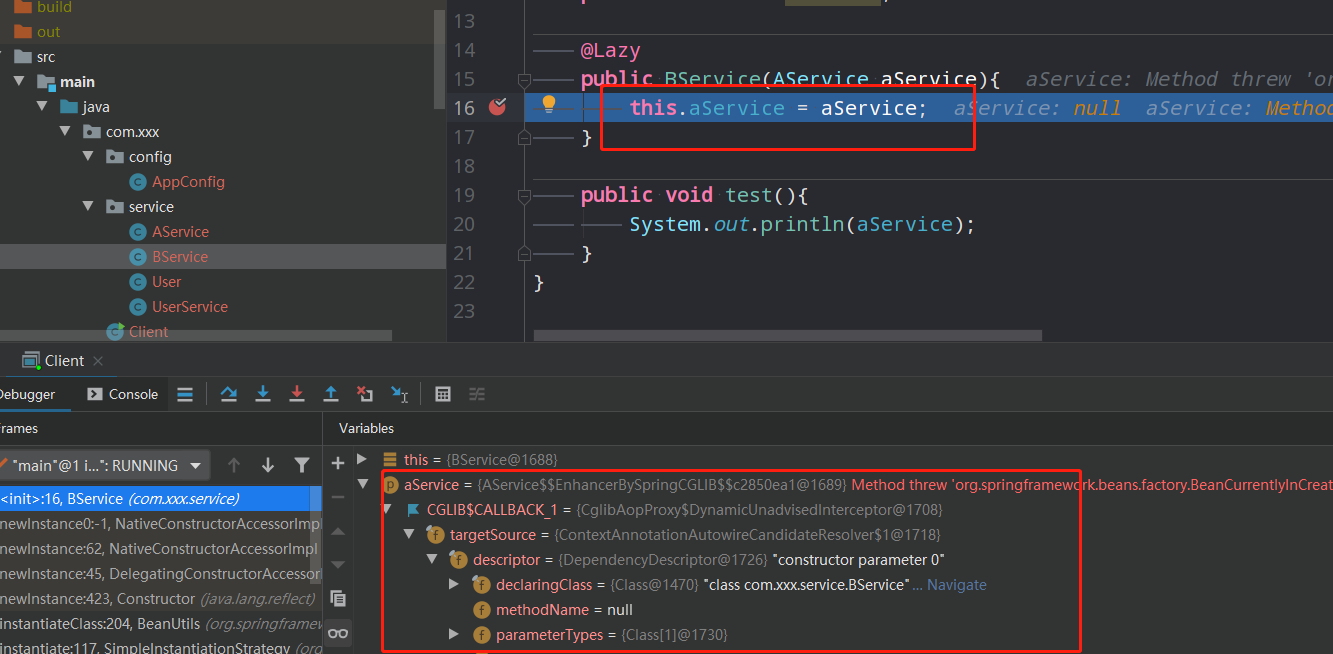
Task: Open User class in project tree
Action: (x=166, y=282)
